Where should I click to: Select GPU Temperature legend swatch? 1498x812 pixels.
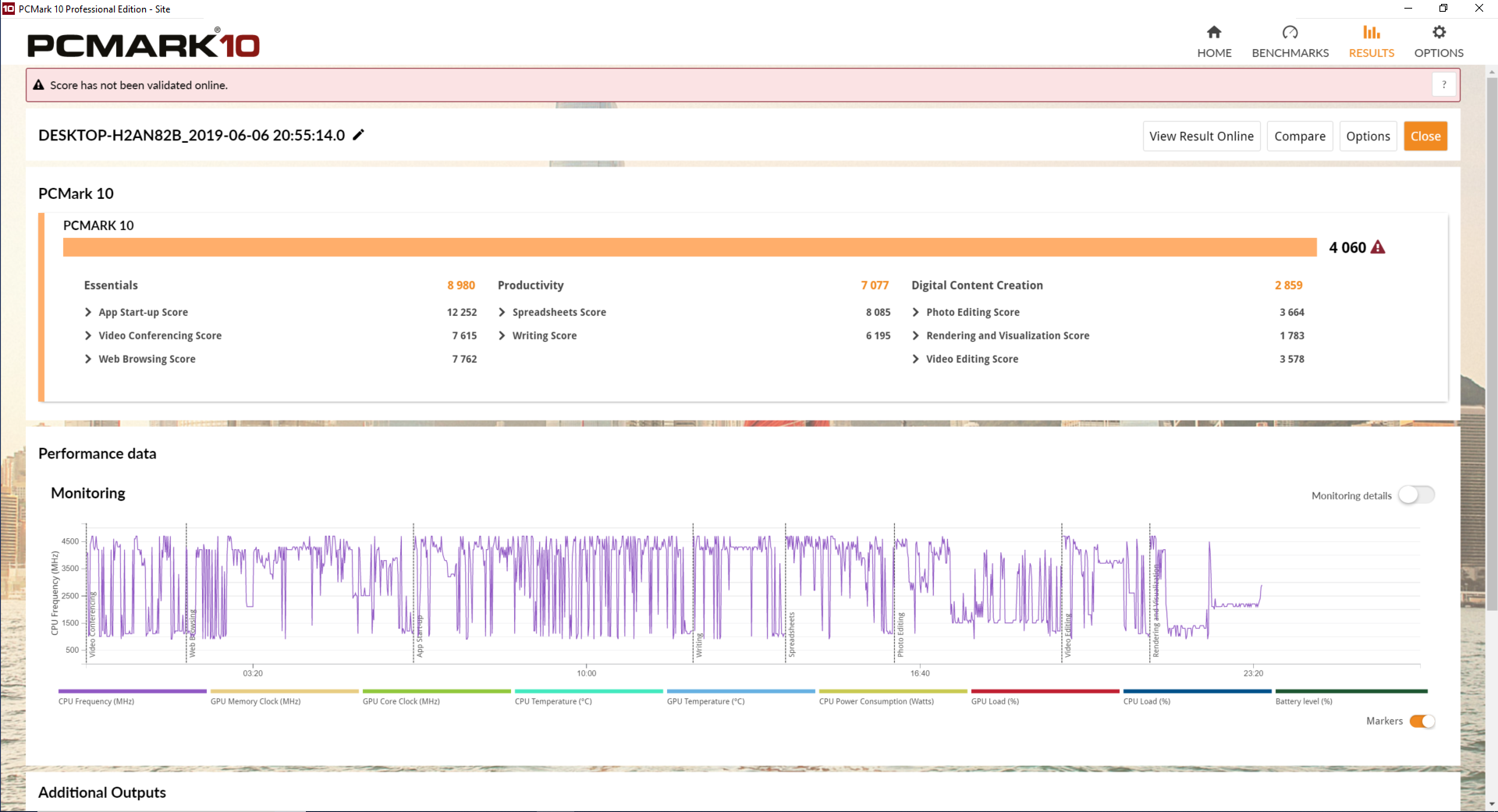pyautogui.click(x=741, y=691)
